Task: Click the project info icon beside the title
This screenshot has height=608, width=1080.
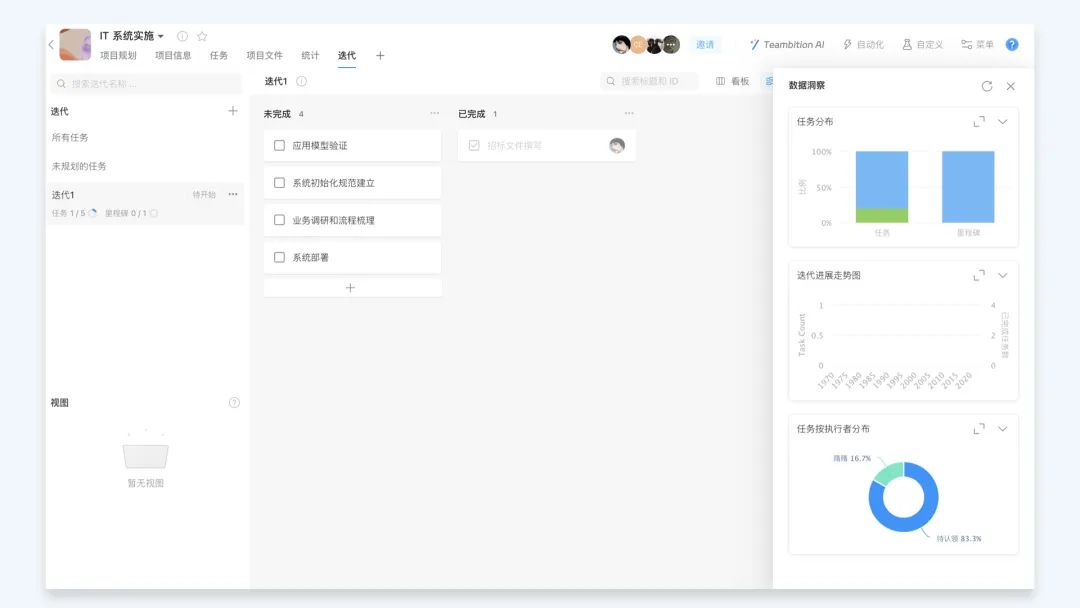Action: [x=182, y=36]
